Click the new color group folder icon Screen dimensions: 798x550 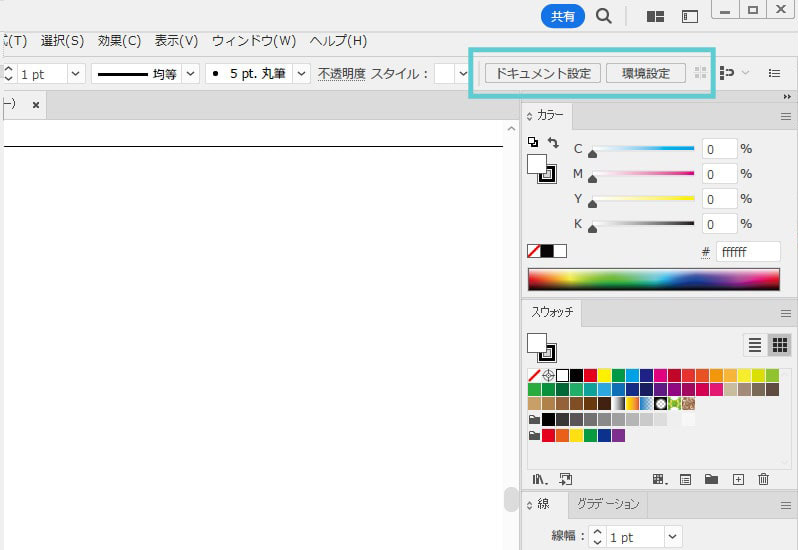711,479
